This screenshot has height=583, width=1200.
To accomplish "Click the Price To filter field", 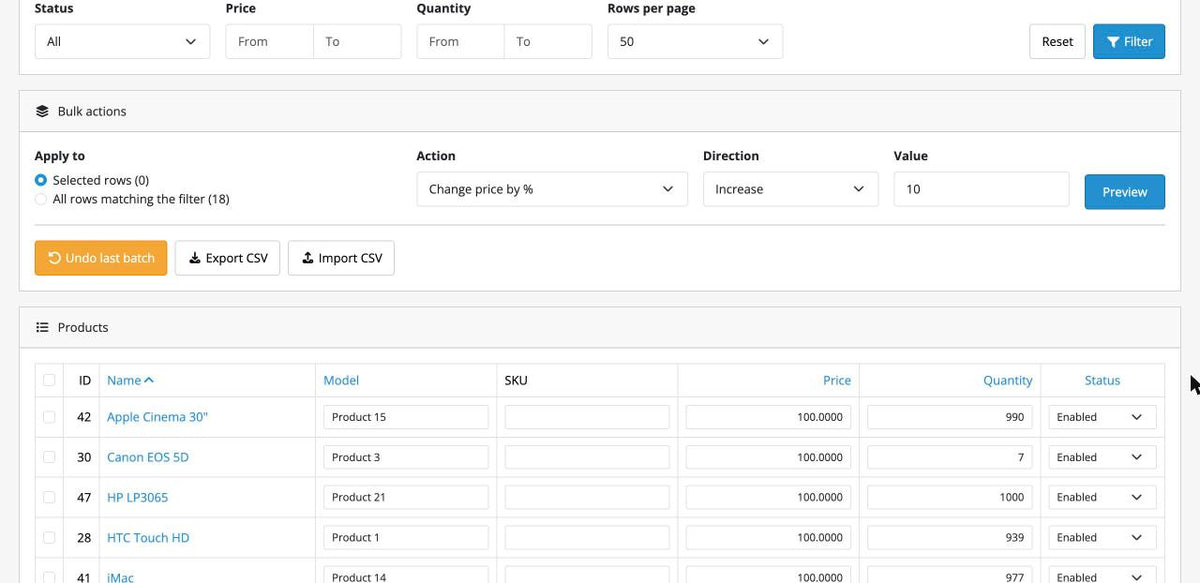I will [x=357, y=42].
